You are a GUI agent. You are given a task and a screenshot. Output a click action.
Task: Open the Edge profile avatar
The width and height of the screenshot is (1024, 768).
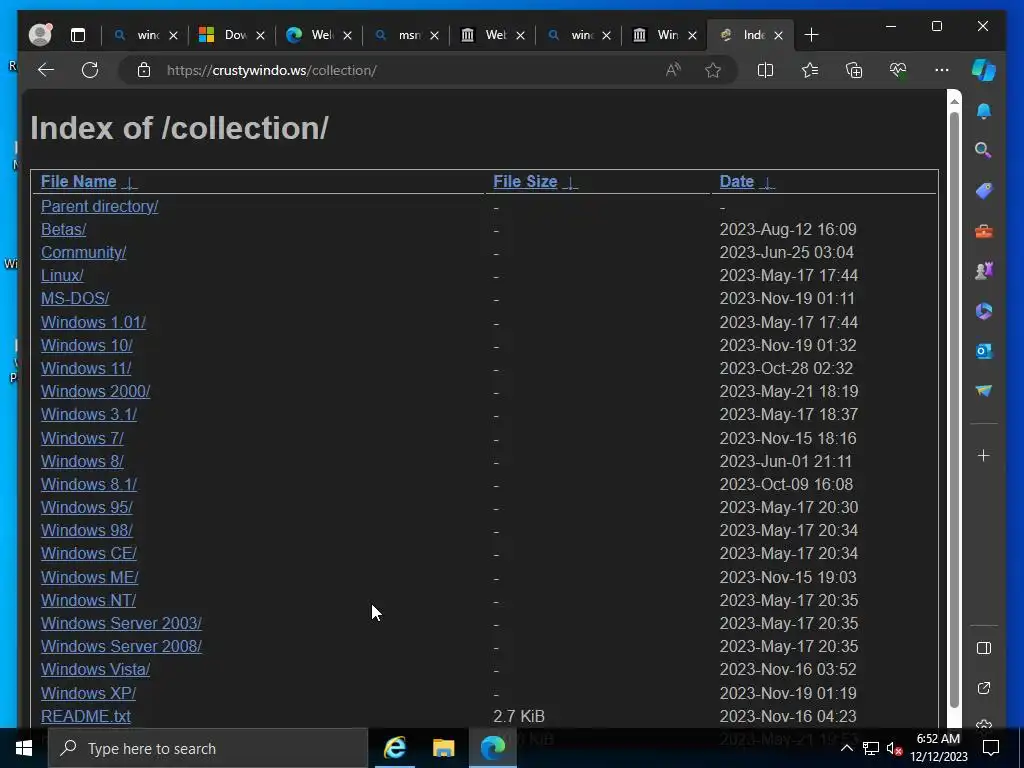tap(40, 35)
